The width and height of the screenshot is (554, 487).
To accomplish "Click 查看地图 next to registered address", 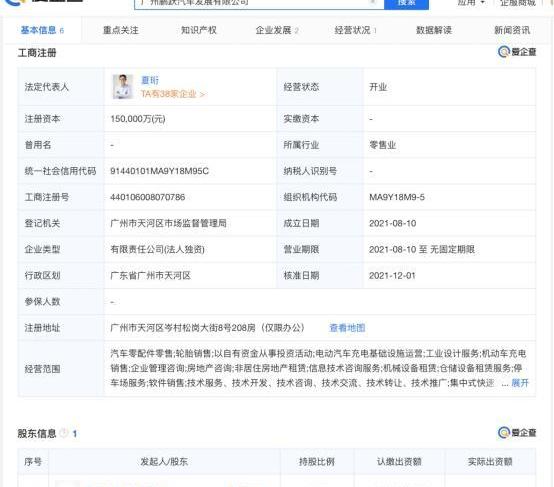I will (347, 328).
